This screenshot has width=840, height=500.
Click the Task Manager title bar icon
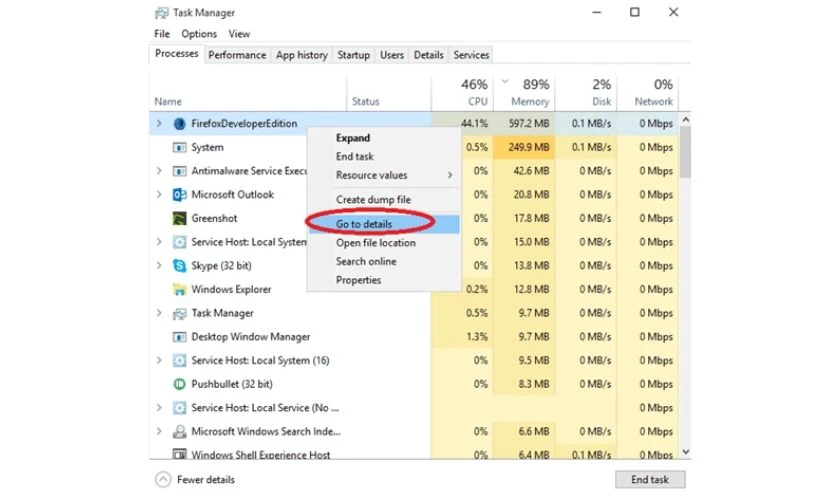click(161, 13)
